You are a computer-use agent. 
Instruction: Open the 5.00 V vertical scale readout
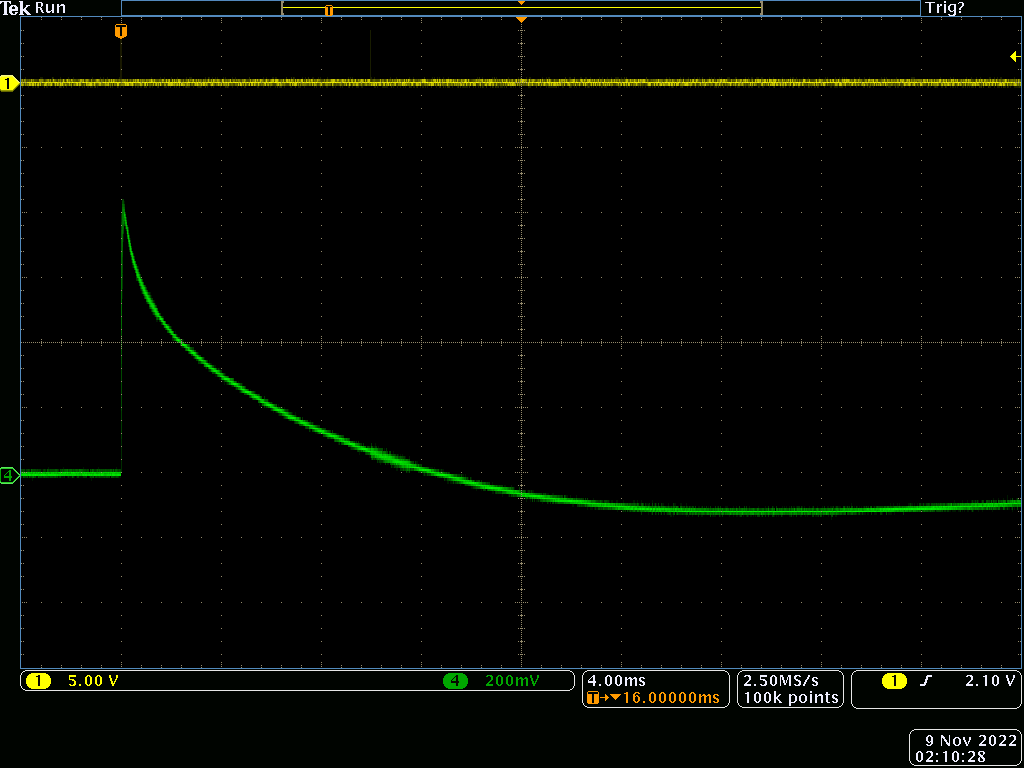(x=92, y=681)
